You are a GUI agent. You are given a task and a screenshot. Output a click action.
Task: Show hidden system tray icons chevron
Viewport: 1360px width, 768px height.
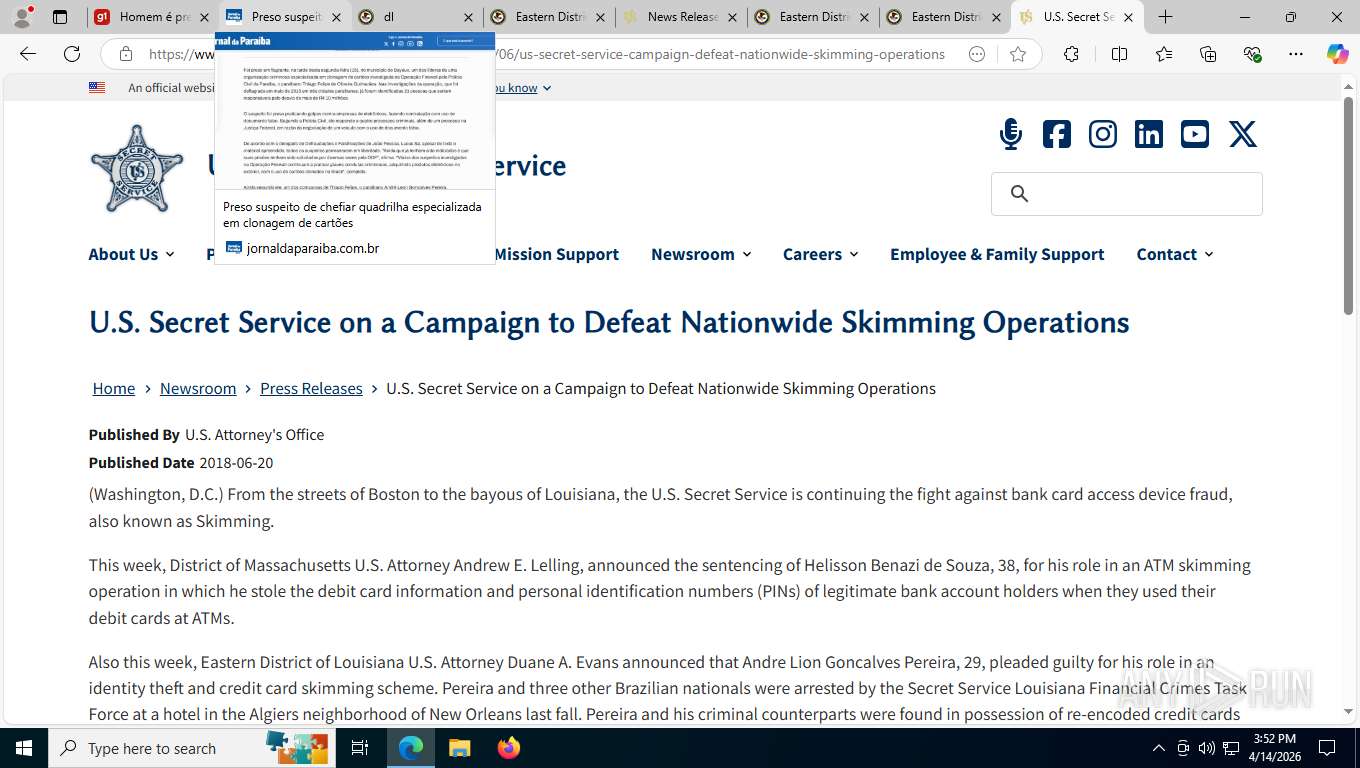tap(1159, 748)
